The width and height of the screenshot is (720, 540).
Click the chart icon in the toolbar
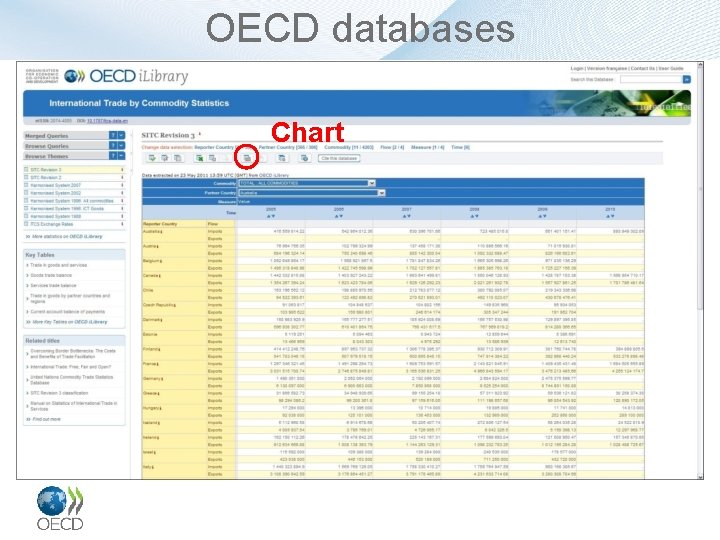pyautogui.click(x=247, y=158)
